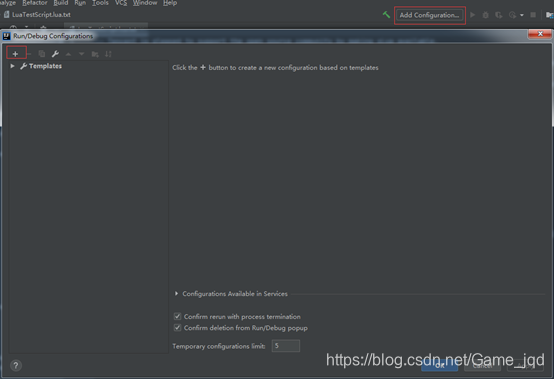Viewport: 554px width, 379px height.
Task: Open the Run menu
Action: [x=80, y=3]
